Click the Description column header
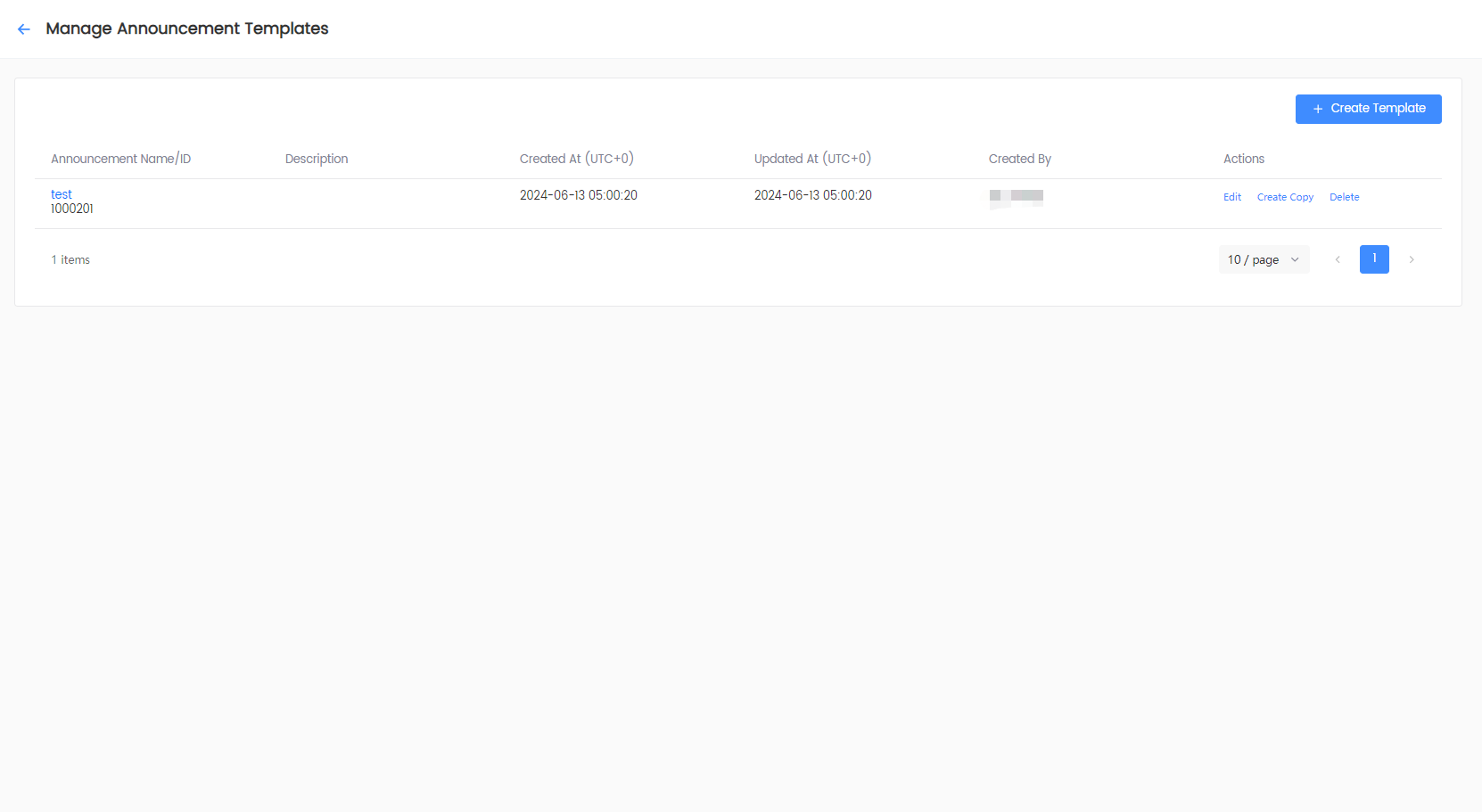This screenshot has height=812, width=1482. [x=317, y=159]
